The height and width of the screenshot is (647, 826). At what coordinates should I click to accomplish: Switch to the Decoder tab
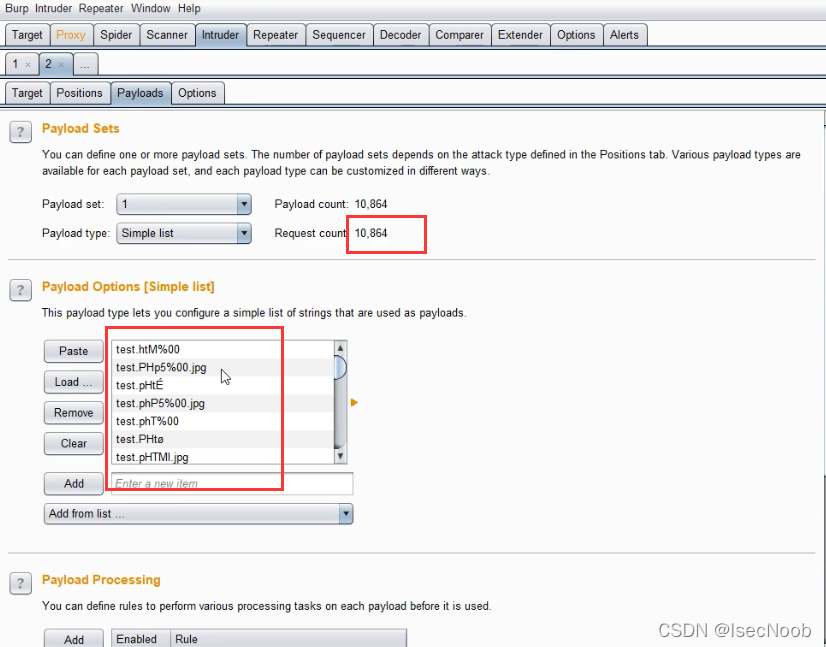(x=400, y=35)
